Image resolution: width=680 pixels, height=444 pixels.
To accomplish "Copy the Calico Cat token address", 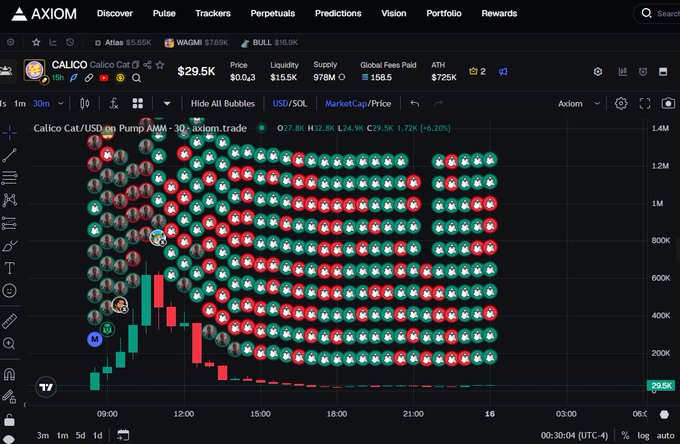I will pos(136,65).
